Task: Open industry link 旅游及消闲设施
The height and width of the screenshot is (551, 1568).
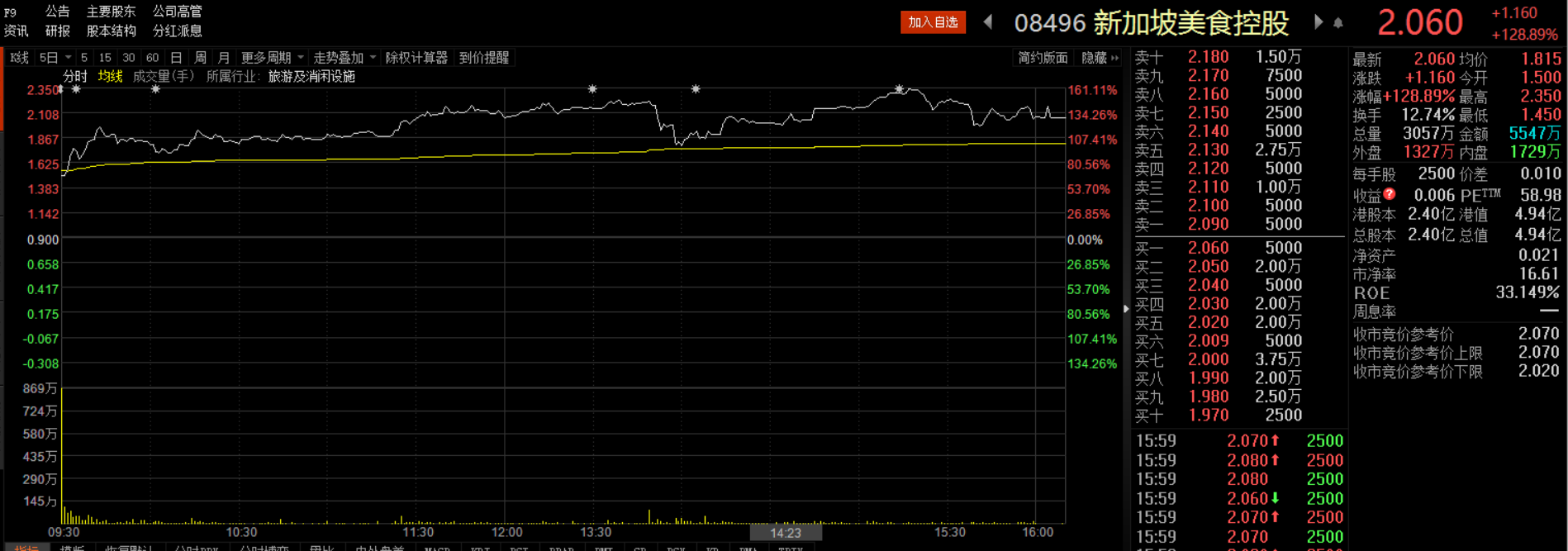Action: [311, 76]
